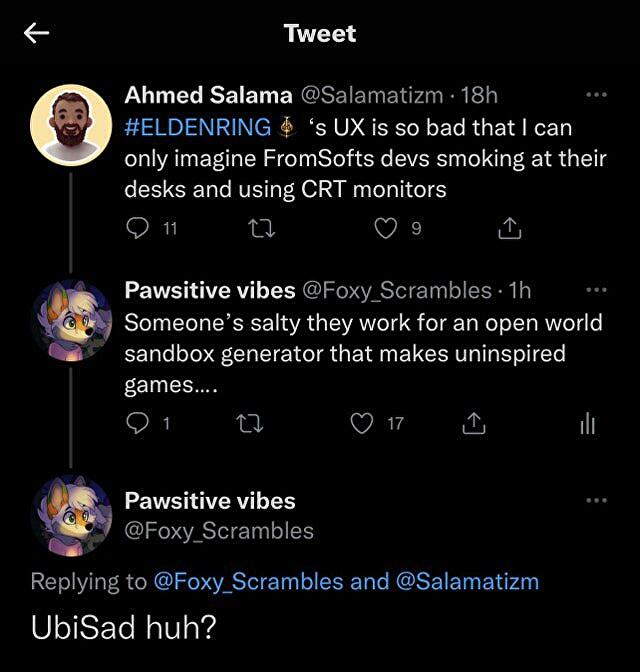The width and height of the screenshot is (640, 672).
Task: Reply to the salty sandbox generator tweet
Action: pyautogui.click(x=138, y=424)
